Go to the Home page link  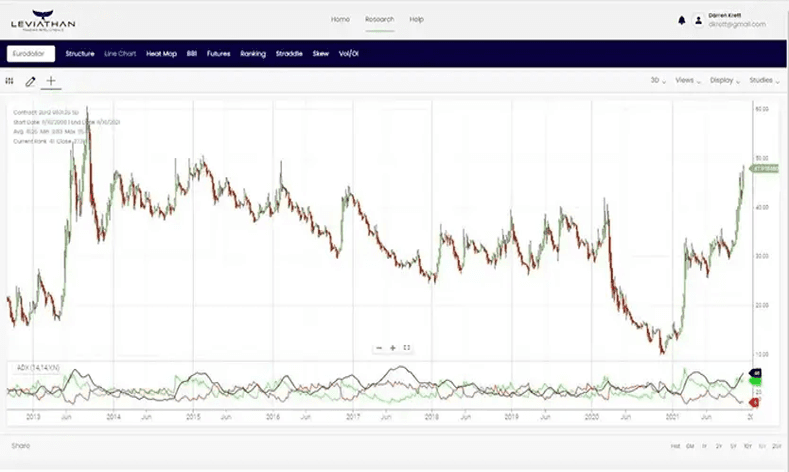click(x=340, y=19)
